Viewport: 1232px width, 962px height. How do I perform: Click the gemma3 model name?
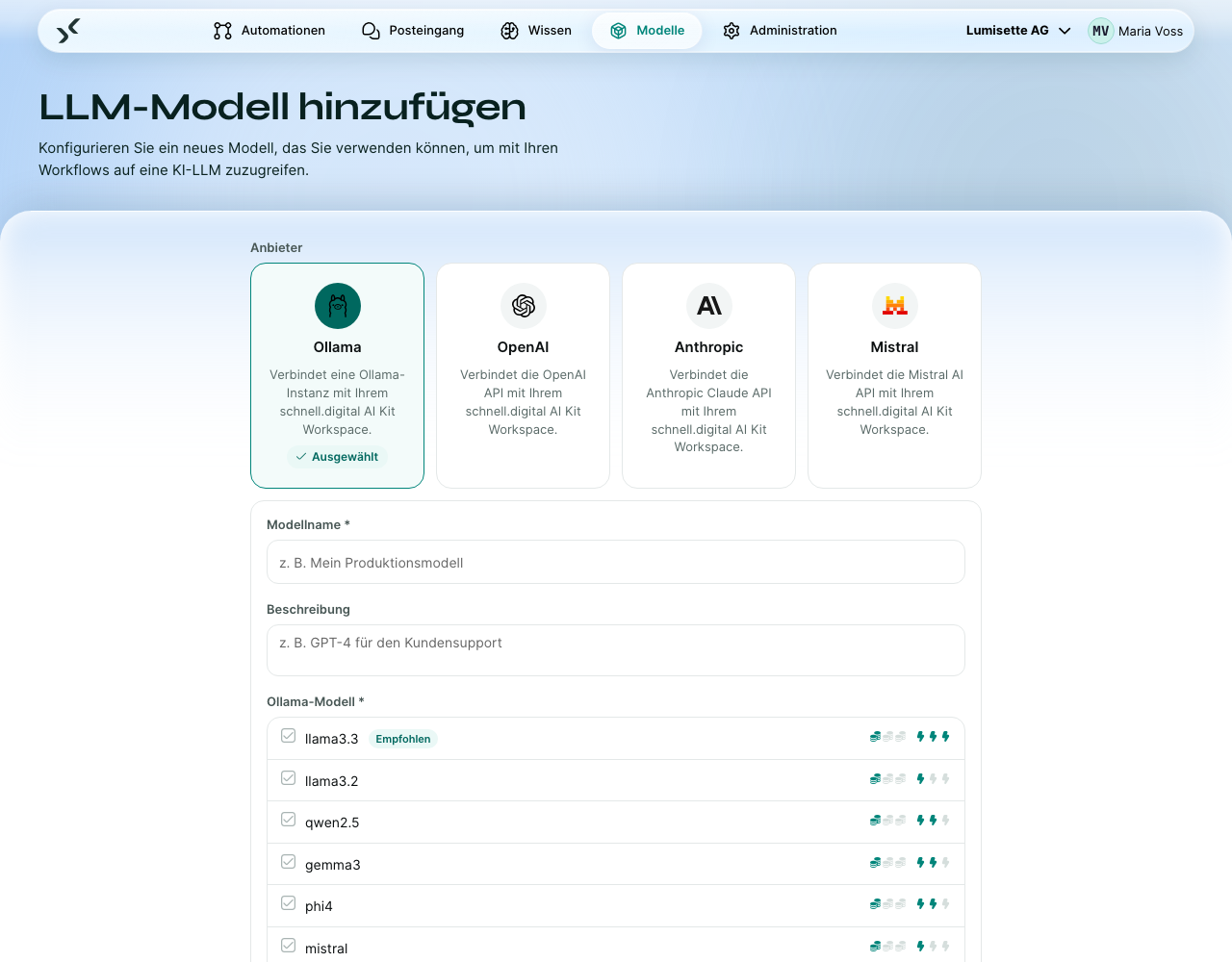[333, 865]
